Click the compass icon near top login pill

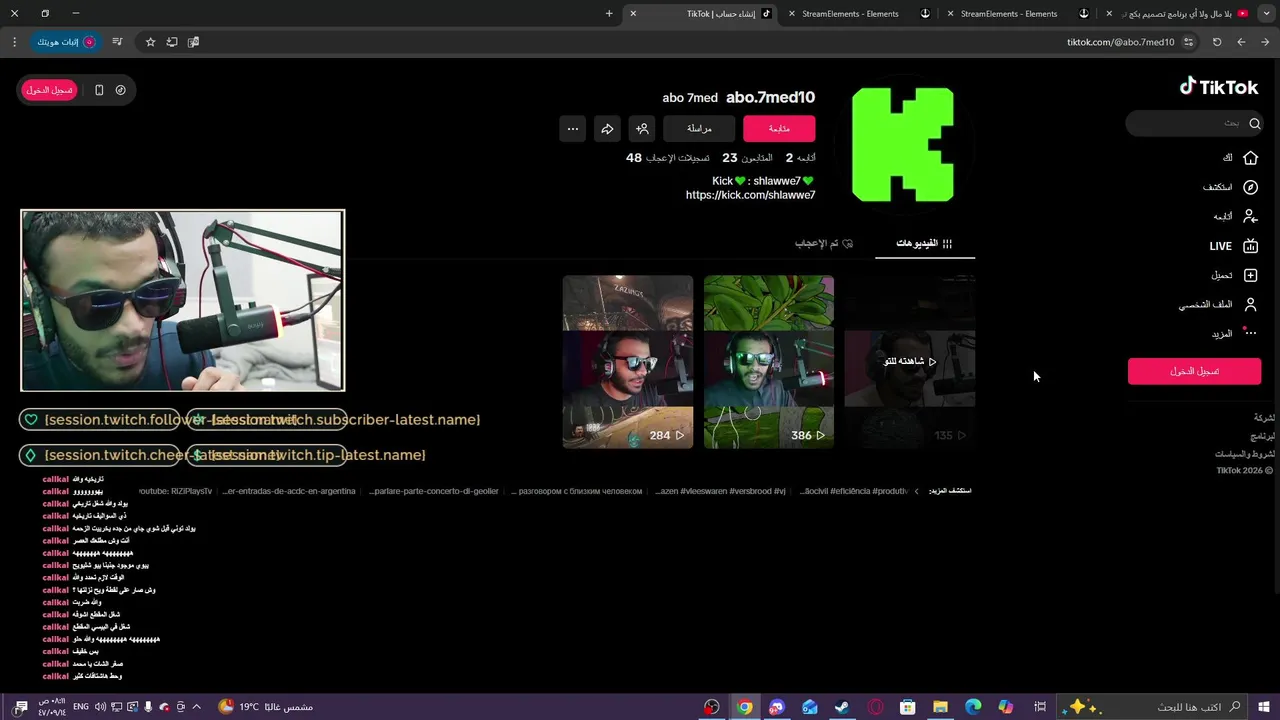pos(121,90)
